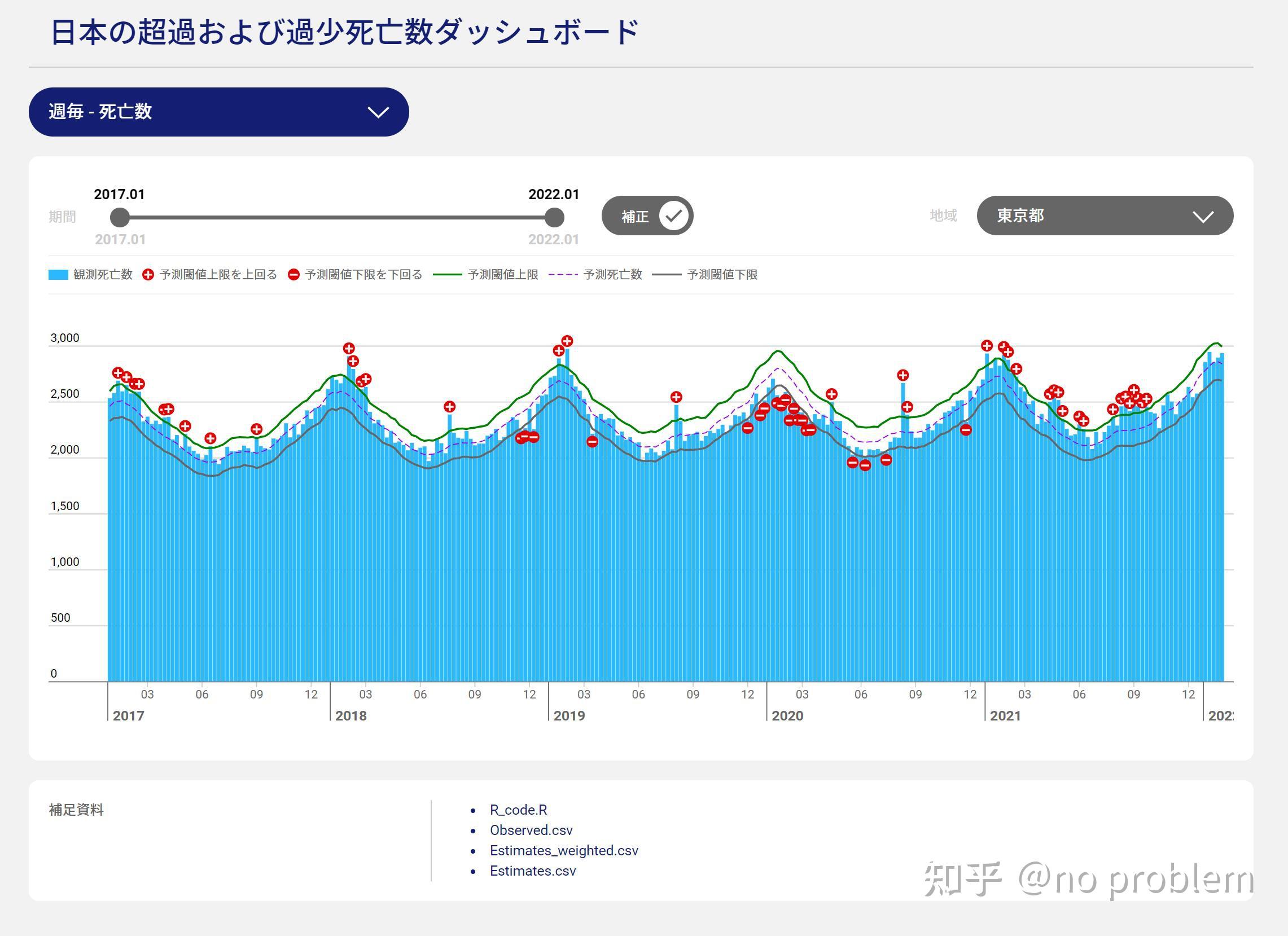Click the end handle at 2022.01
The height and width of the screenshot is (936, 1288).
tap(554, 217)
